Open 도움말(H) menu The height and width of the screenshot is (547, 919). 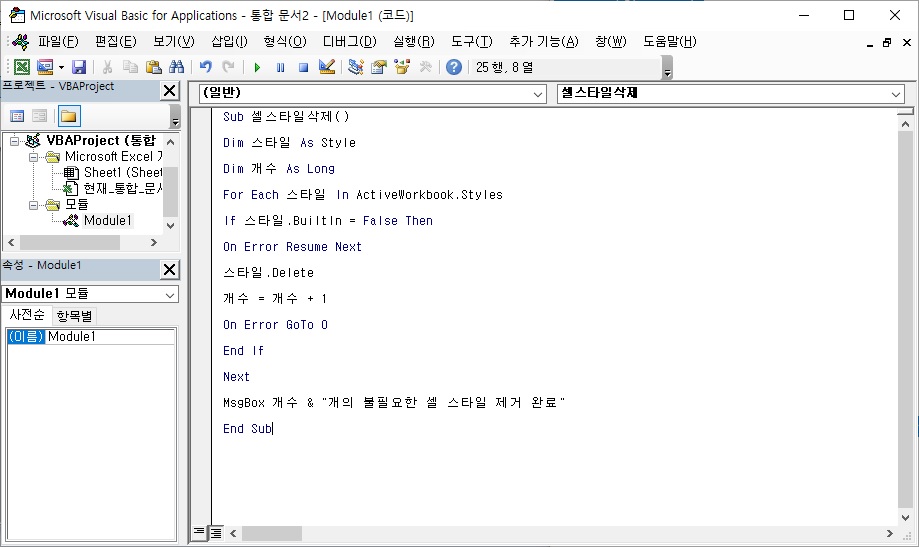(x=669, y=42)
